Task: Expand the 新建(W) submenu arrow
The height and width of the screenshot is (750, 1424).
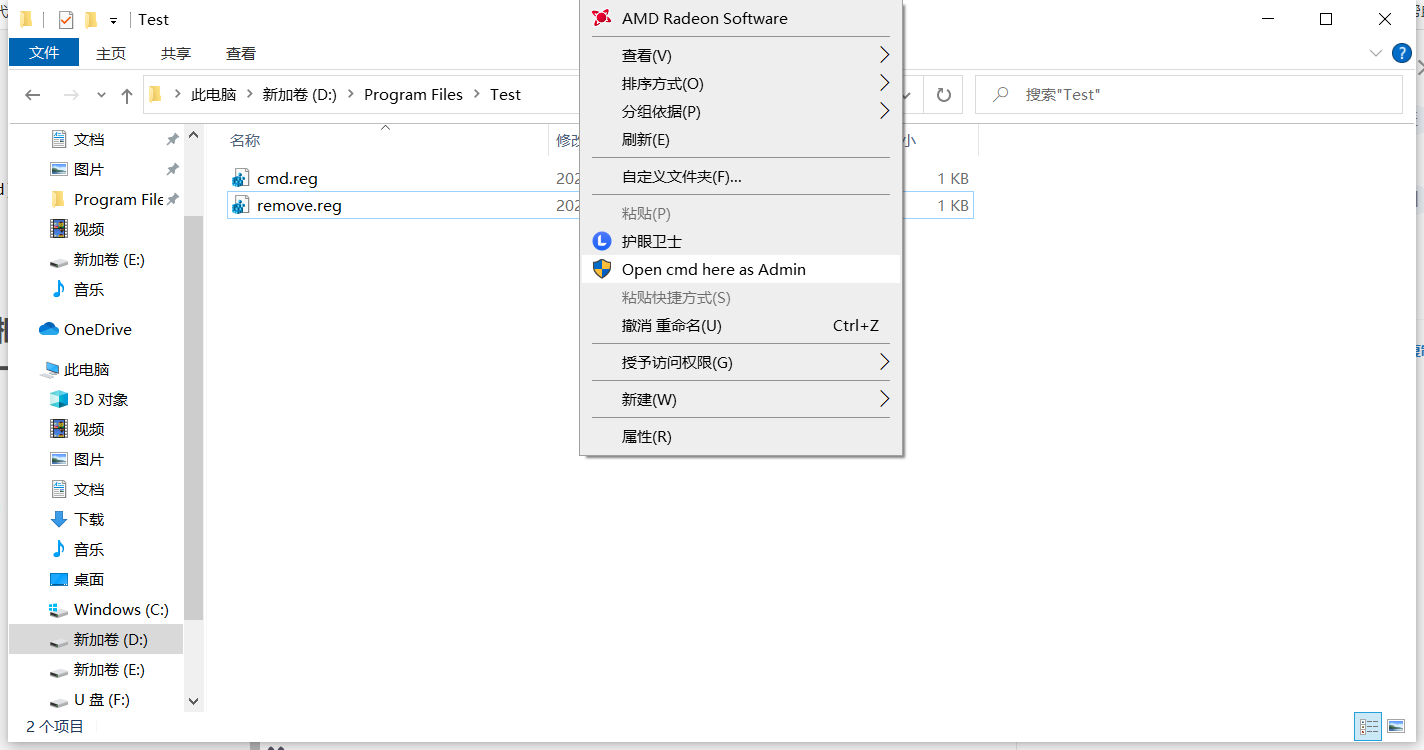Action: click(x=884, y=399)
